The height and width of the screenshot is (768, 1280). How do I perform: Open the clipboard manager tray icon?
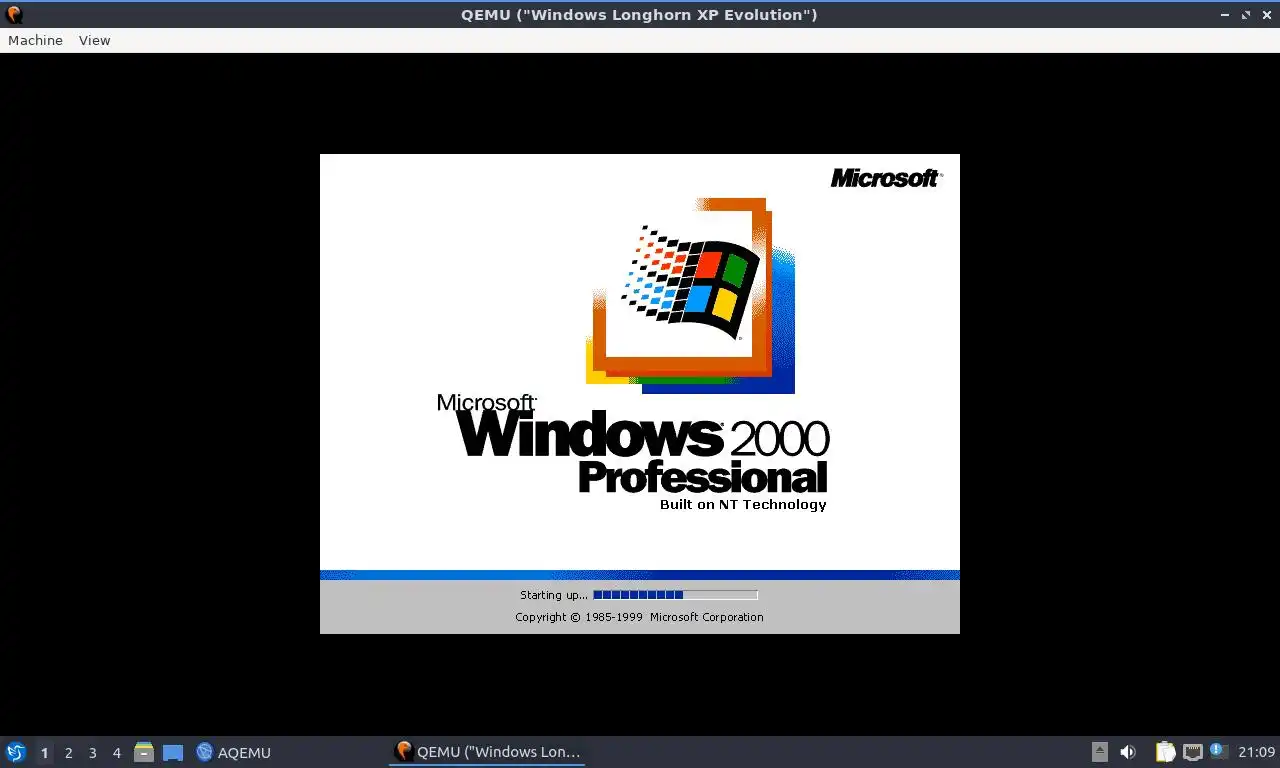(x=1165, y=752)
